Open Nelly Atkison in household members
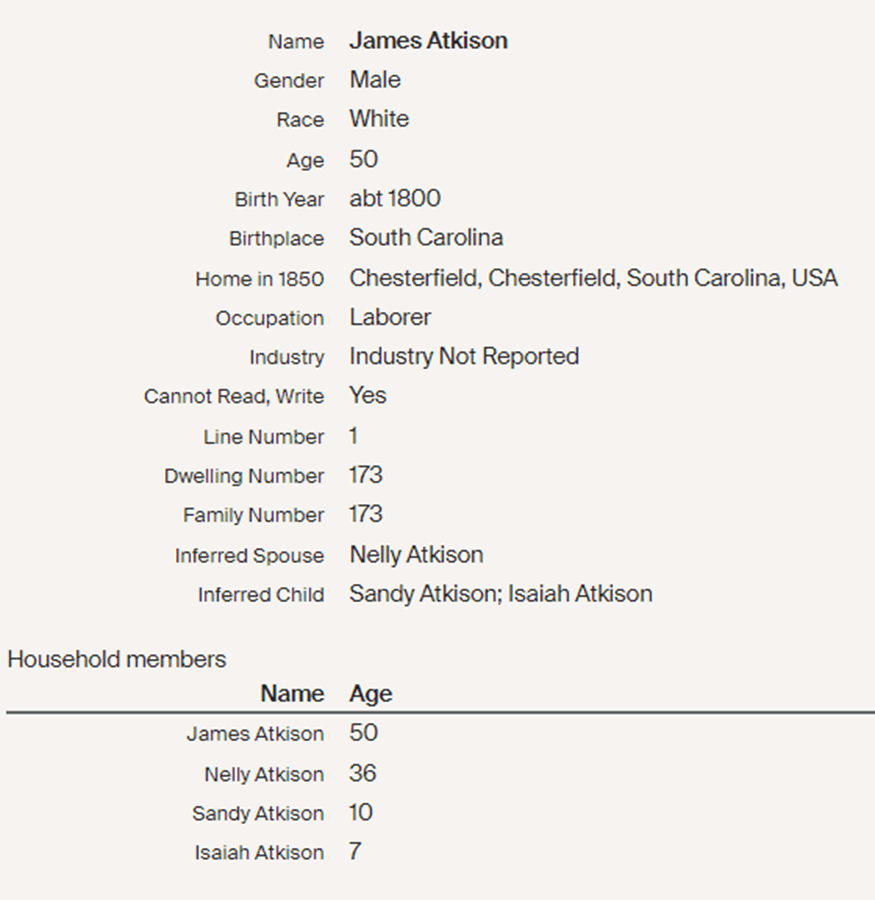The width and height of the screenshot is (875, 900). pyautogui.click(x=264, y=774)
